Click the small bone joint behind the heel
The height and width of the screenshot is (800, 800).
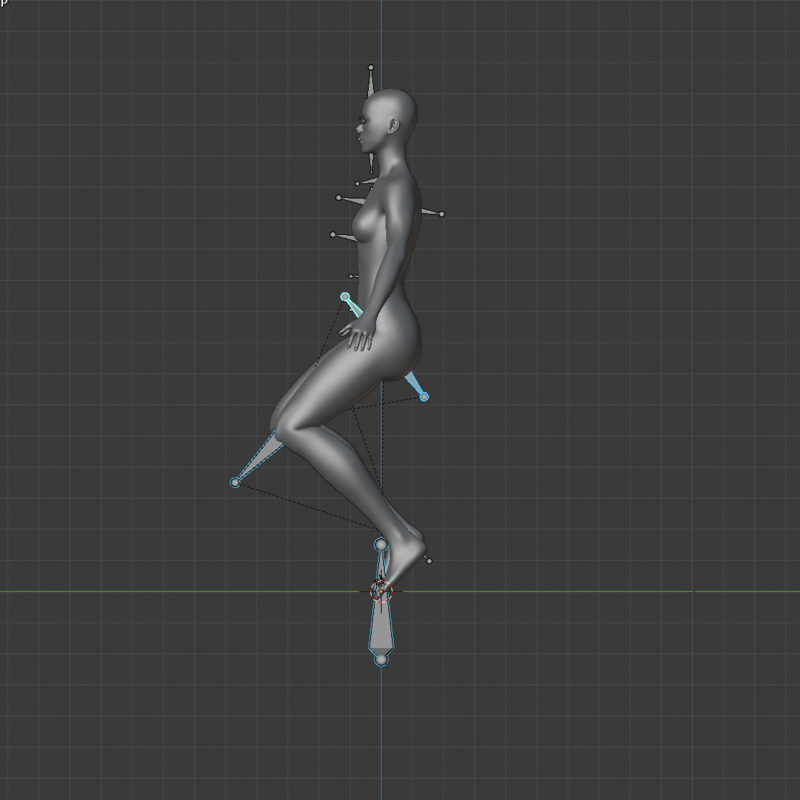(429, 561)
